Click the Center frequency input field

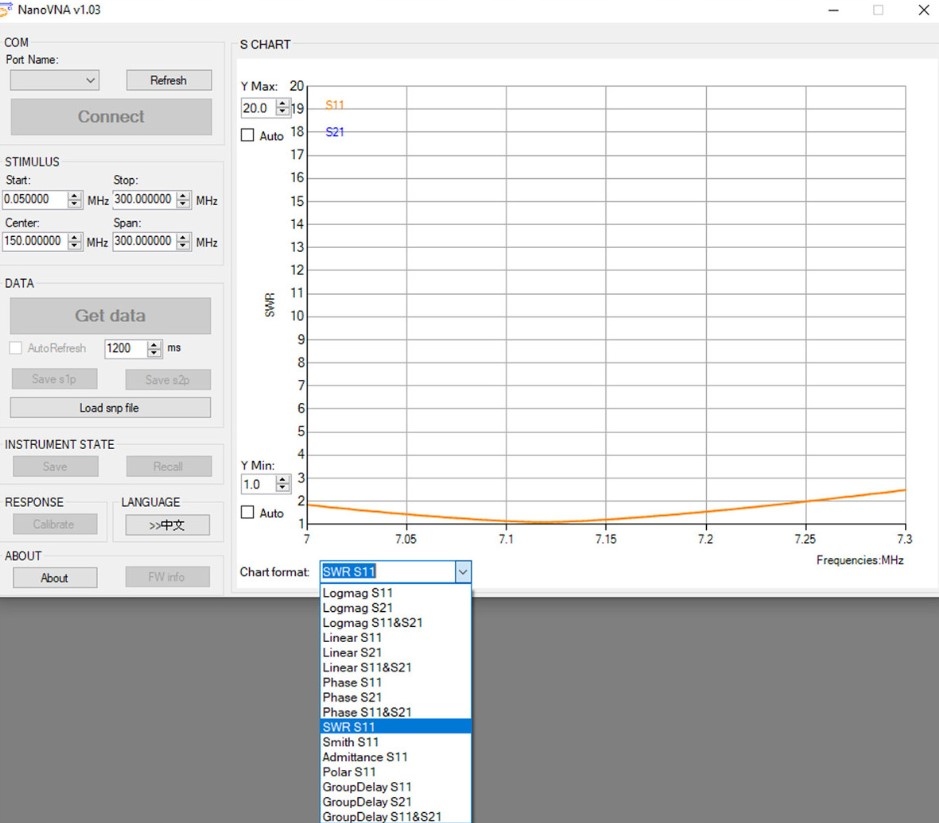(34, 241)
